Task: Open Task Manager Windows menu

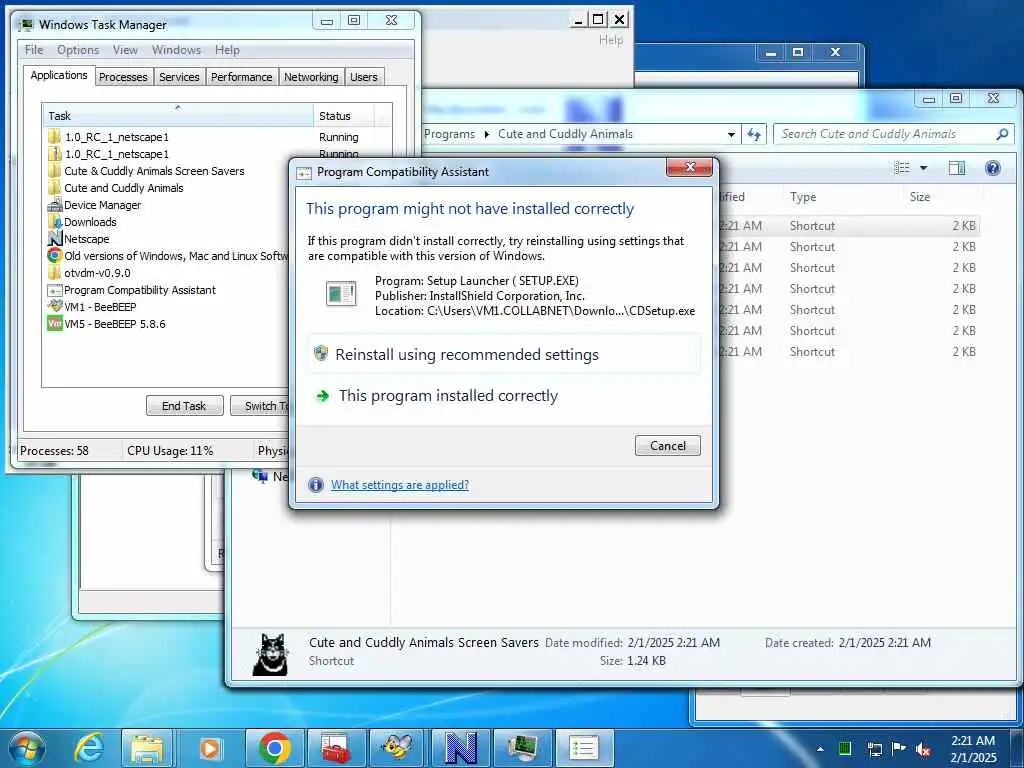Action: [176, 50]
